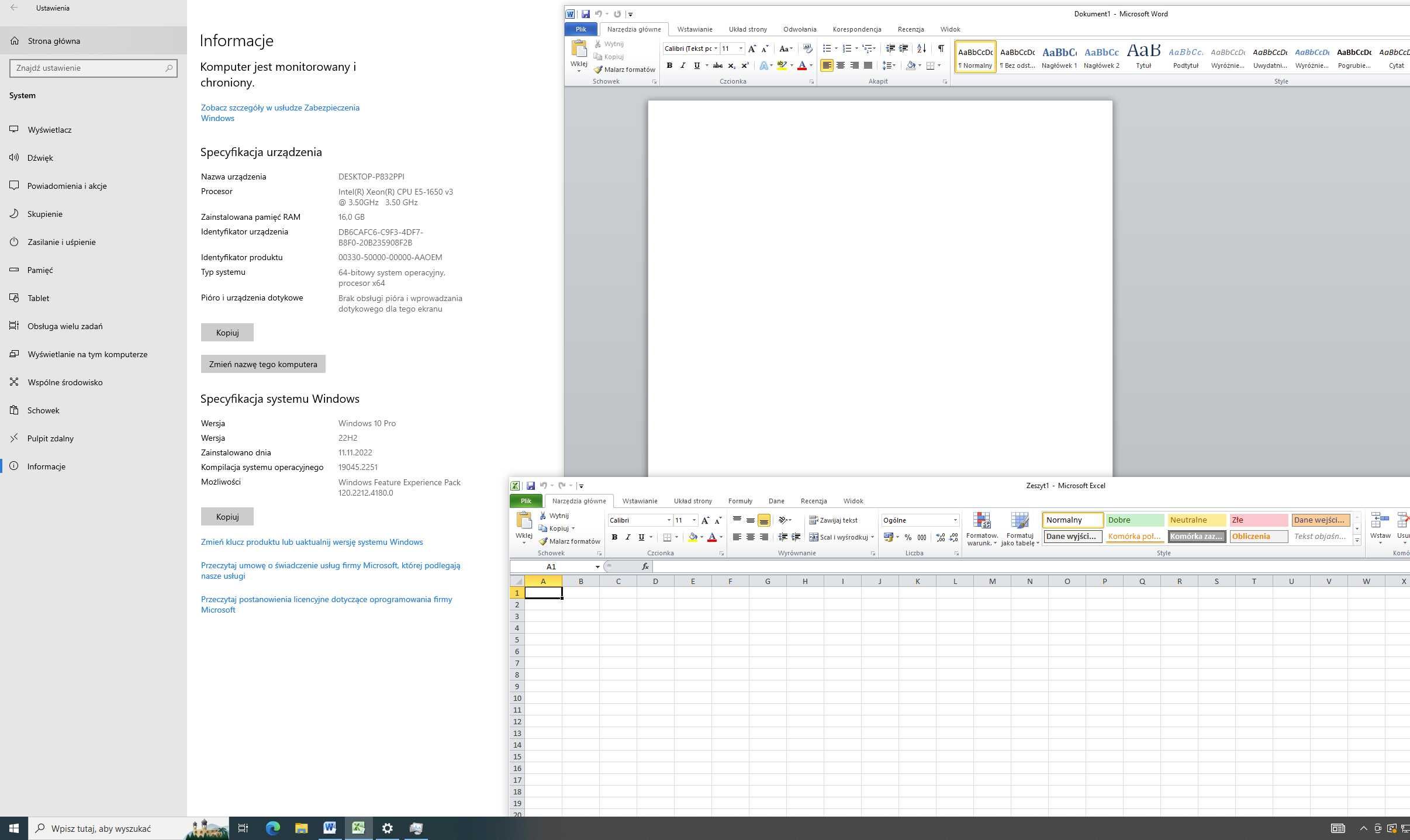Click Excel's increase decimal icon

[x=940, y=537]
